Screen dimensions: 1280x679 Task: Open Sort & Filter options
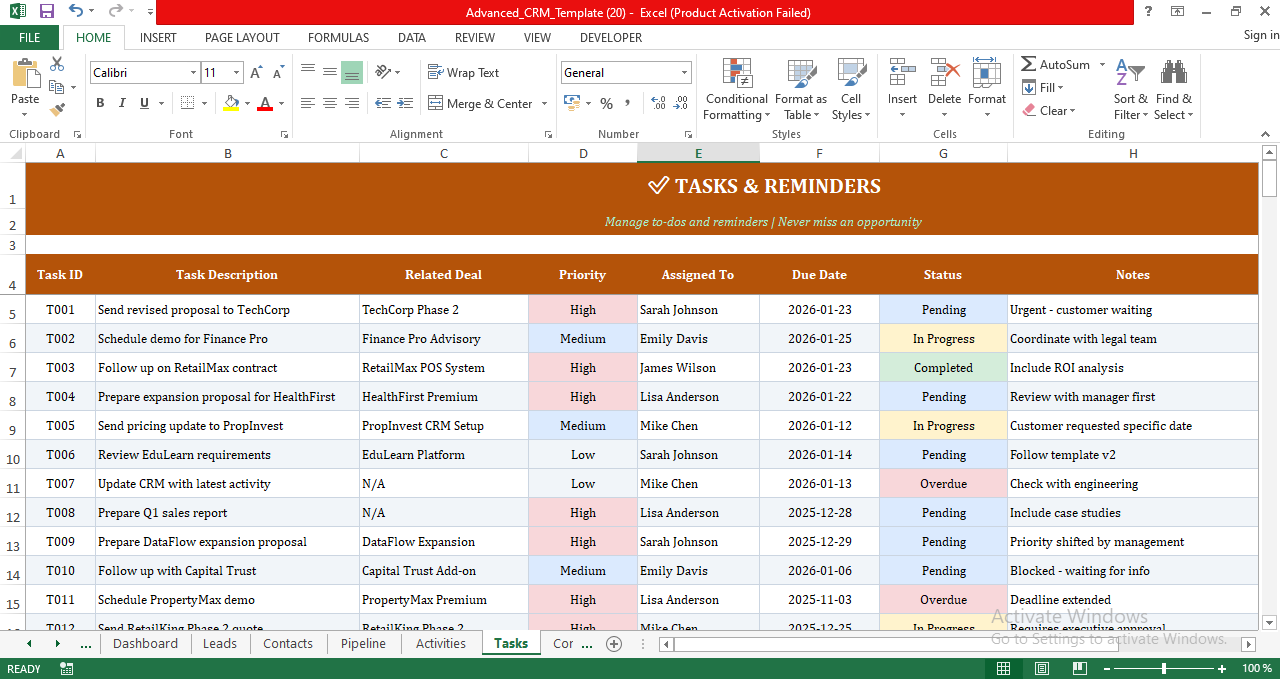click(1131, 90)
